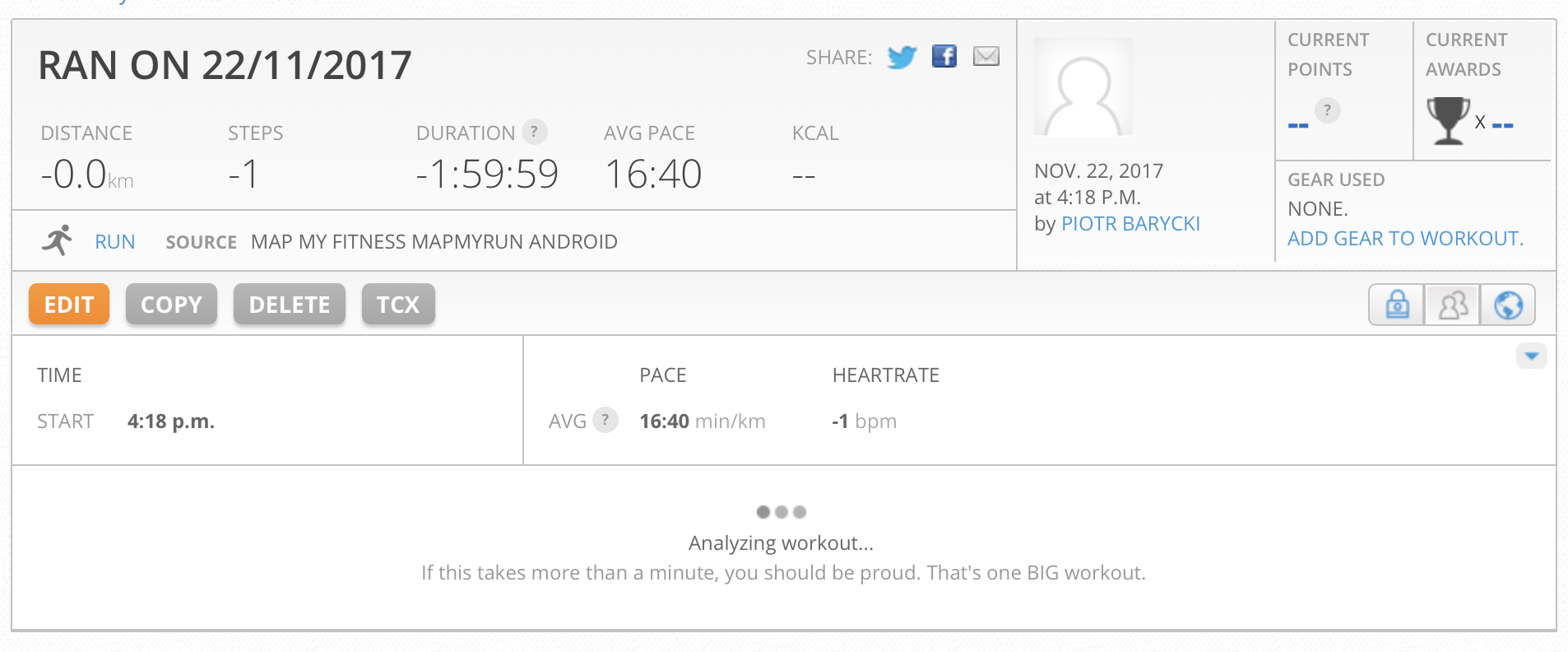Click the trophy awards icon

click(x=1448, y=121)
